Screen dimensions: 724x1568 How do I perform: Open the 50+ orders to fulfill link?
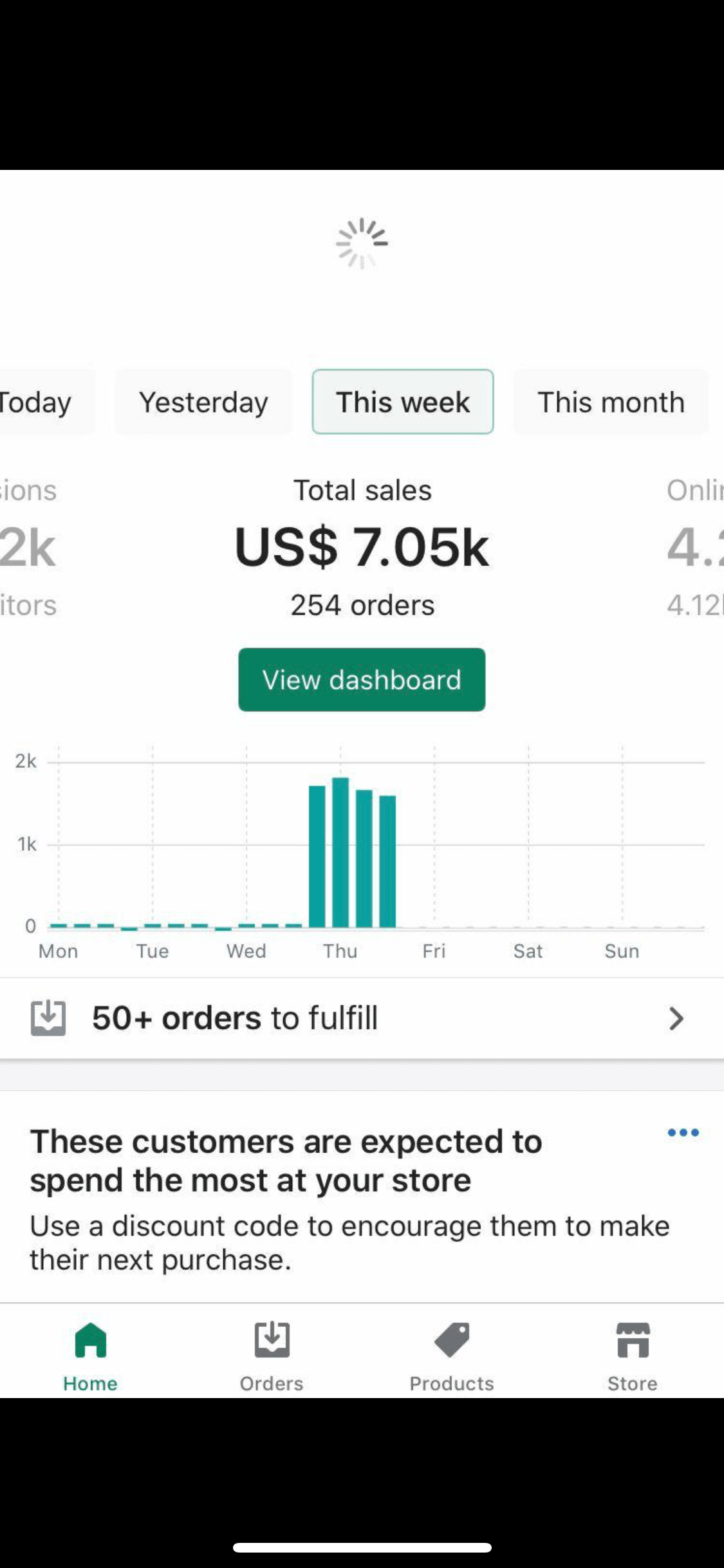coord(235,1018)
